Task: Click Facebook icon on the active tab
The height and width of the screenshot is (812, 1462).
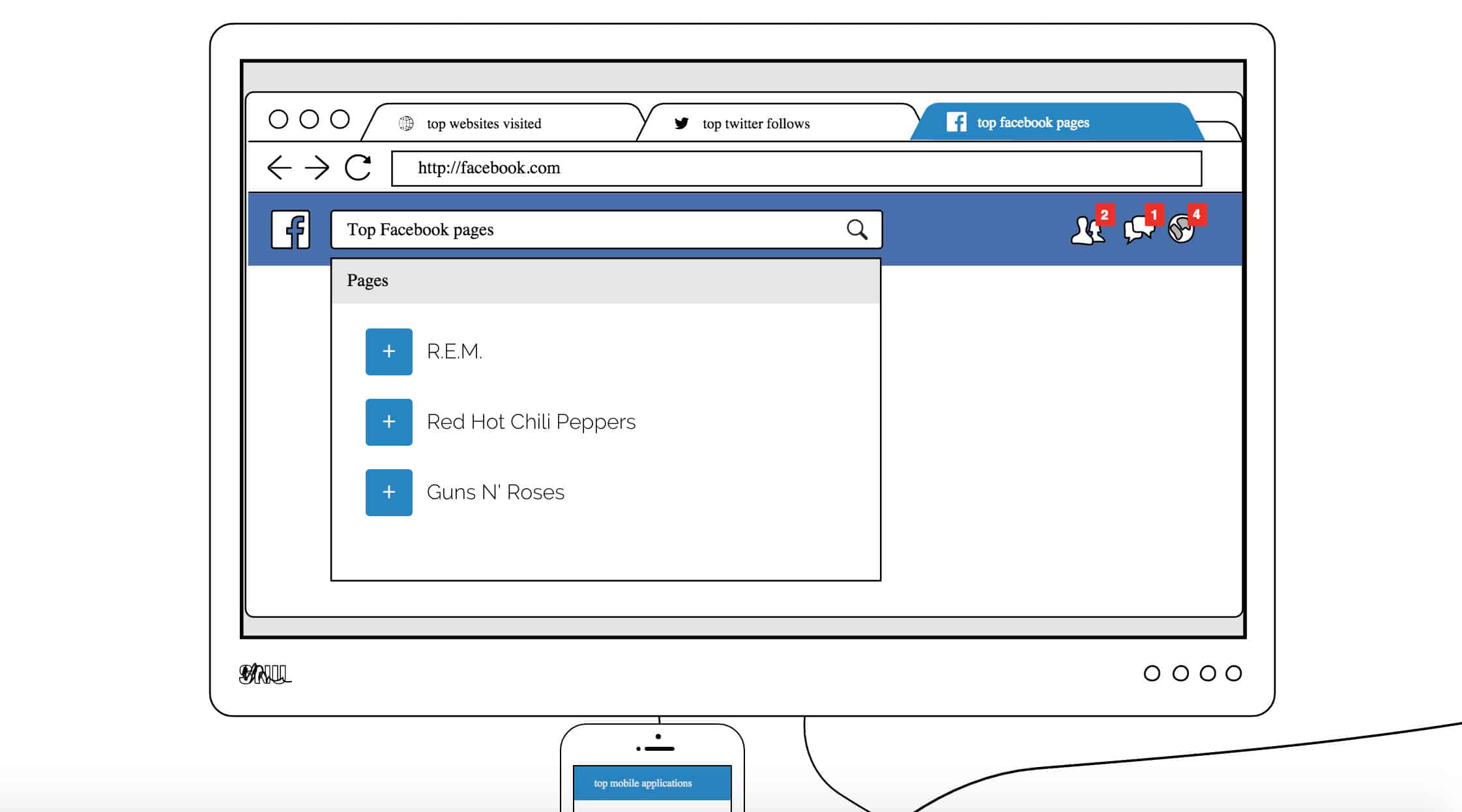Action: (956, 122)
